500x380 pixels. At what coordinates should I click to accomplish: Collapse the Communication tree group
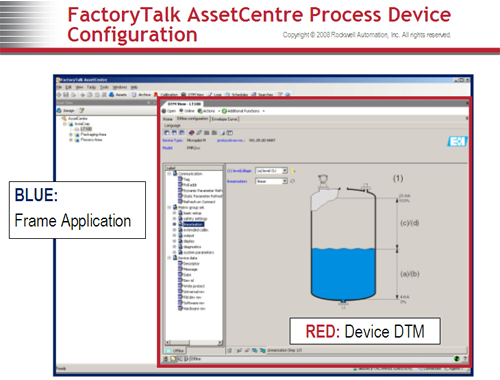(169, 174)
